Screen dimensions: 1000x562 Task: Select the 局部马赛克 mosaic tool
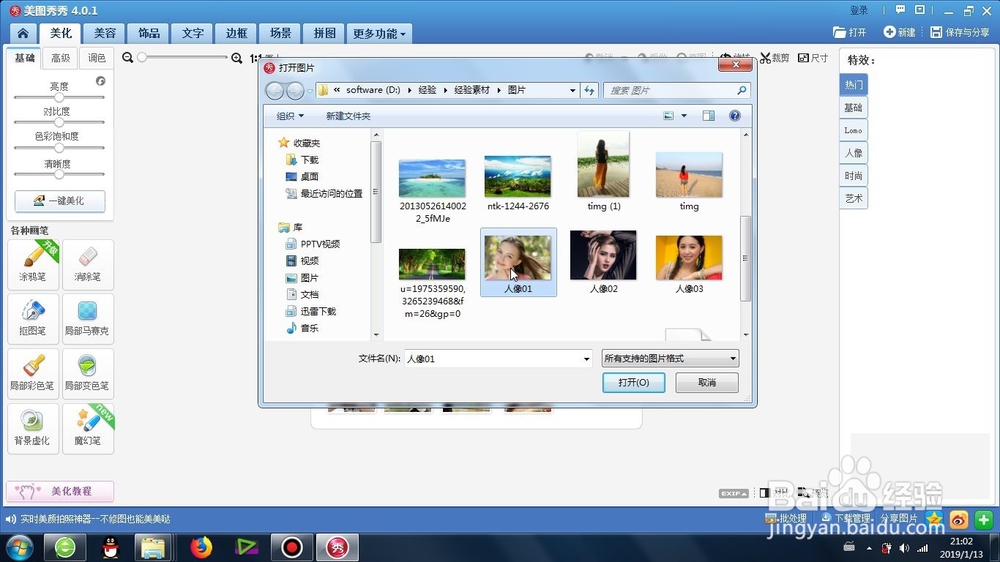coord(88,318)
